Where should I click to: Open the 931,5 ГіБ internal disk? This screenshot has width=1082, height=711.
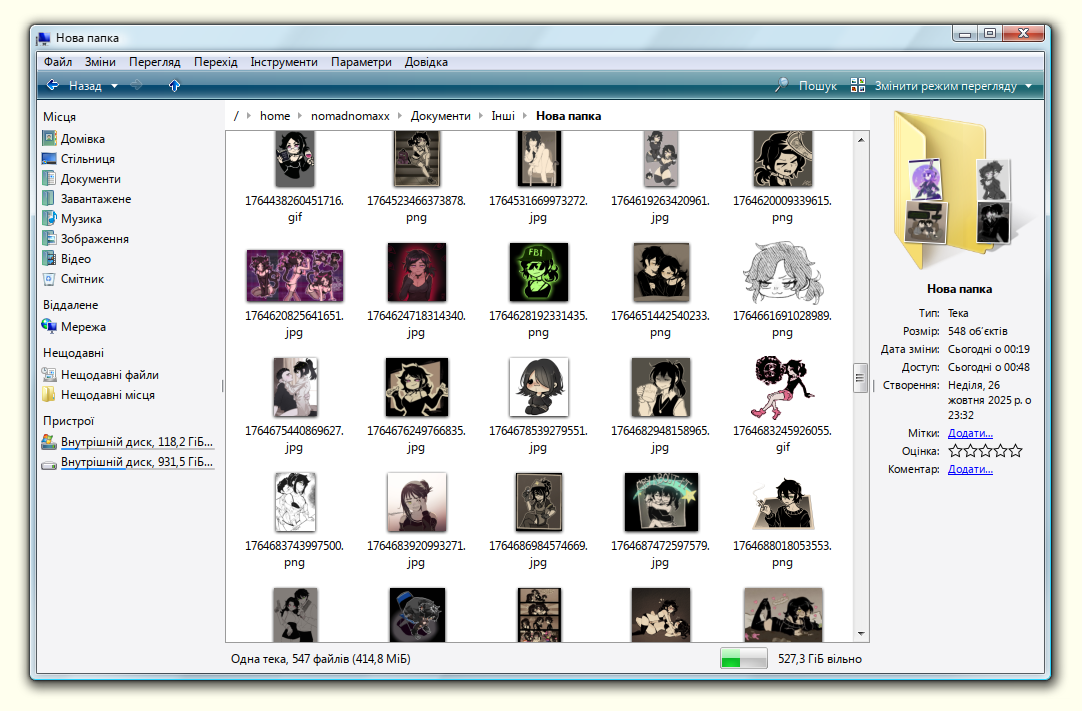[128, 462]
